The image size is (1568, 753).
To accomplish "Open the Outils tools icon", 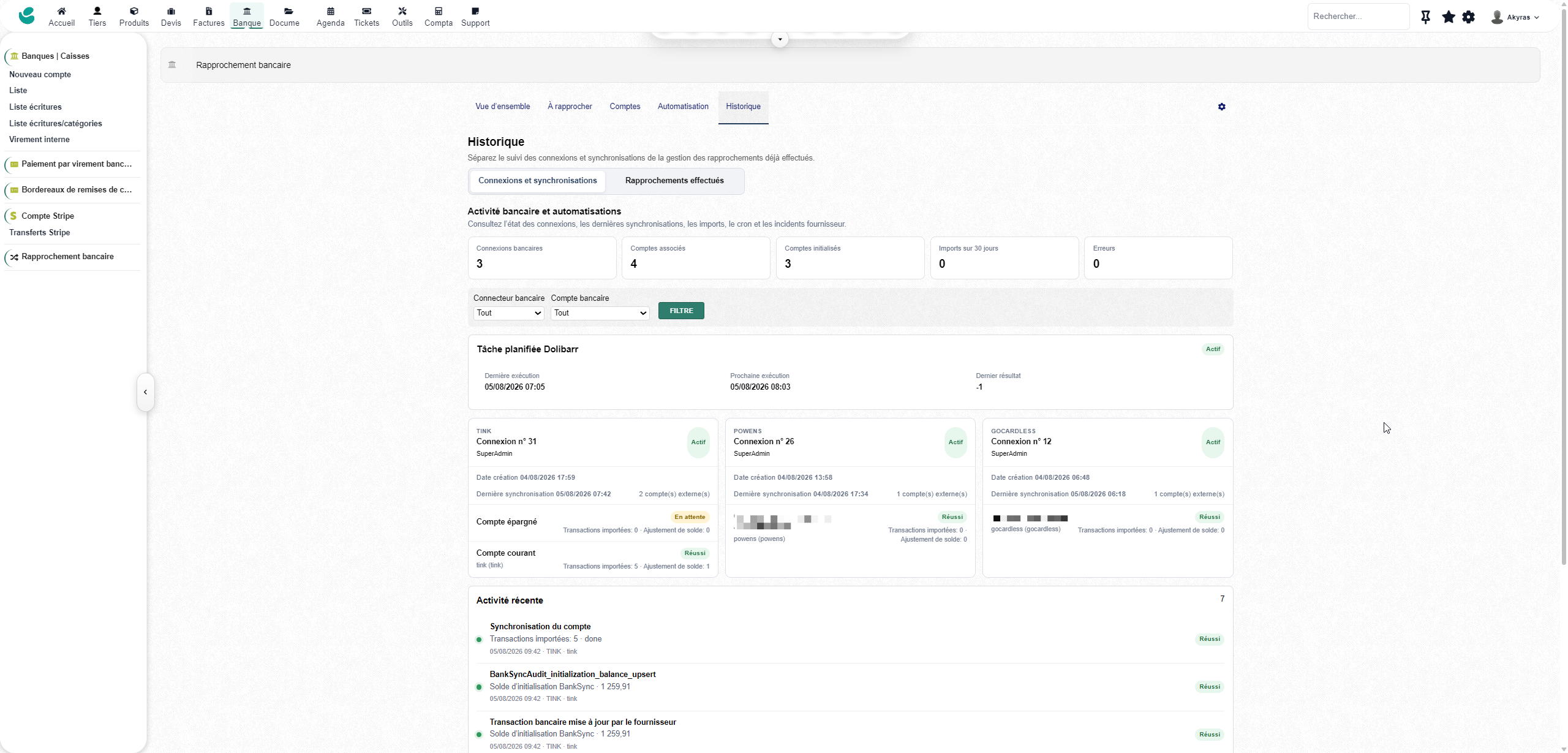I will [402, 11].
